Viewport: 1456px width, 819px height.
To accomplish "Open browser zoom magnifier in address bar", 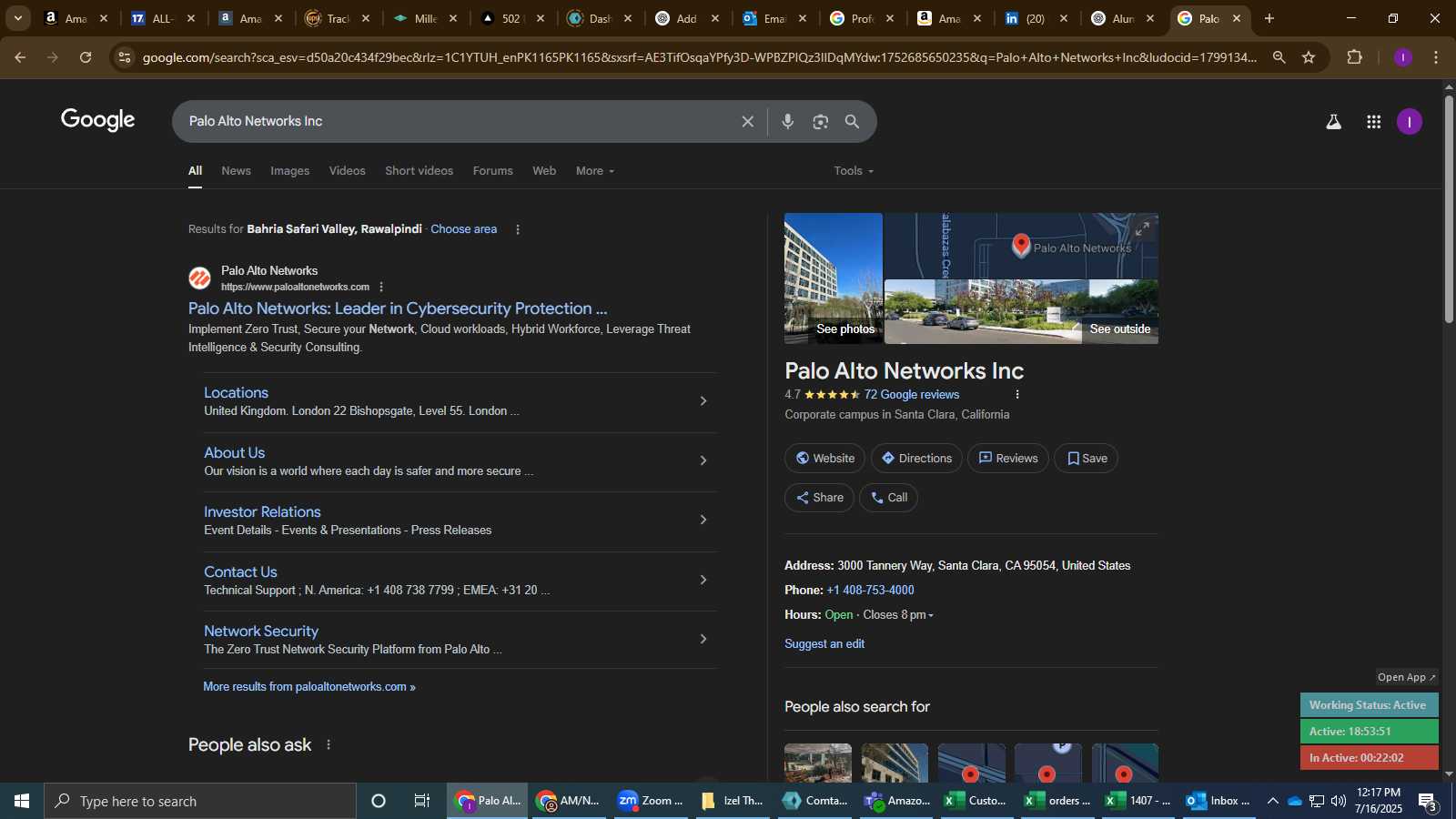I will click(1279, 57).
